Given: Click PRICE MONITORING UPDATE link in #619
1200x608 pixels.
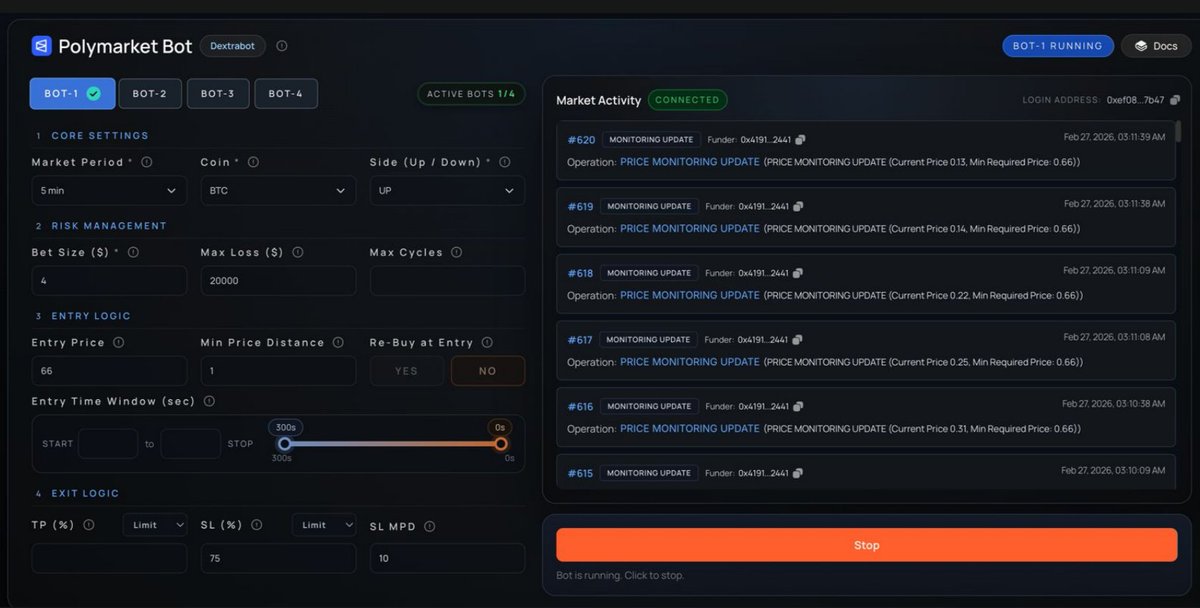Looking at the screenshot, I should tap(690, 228).
